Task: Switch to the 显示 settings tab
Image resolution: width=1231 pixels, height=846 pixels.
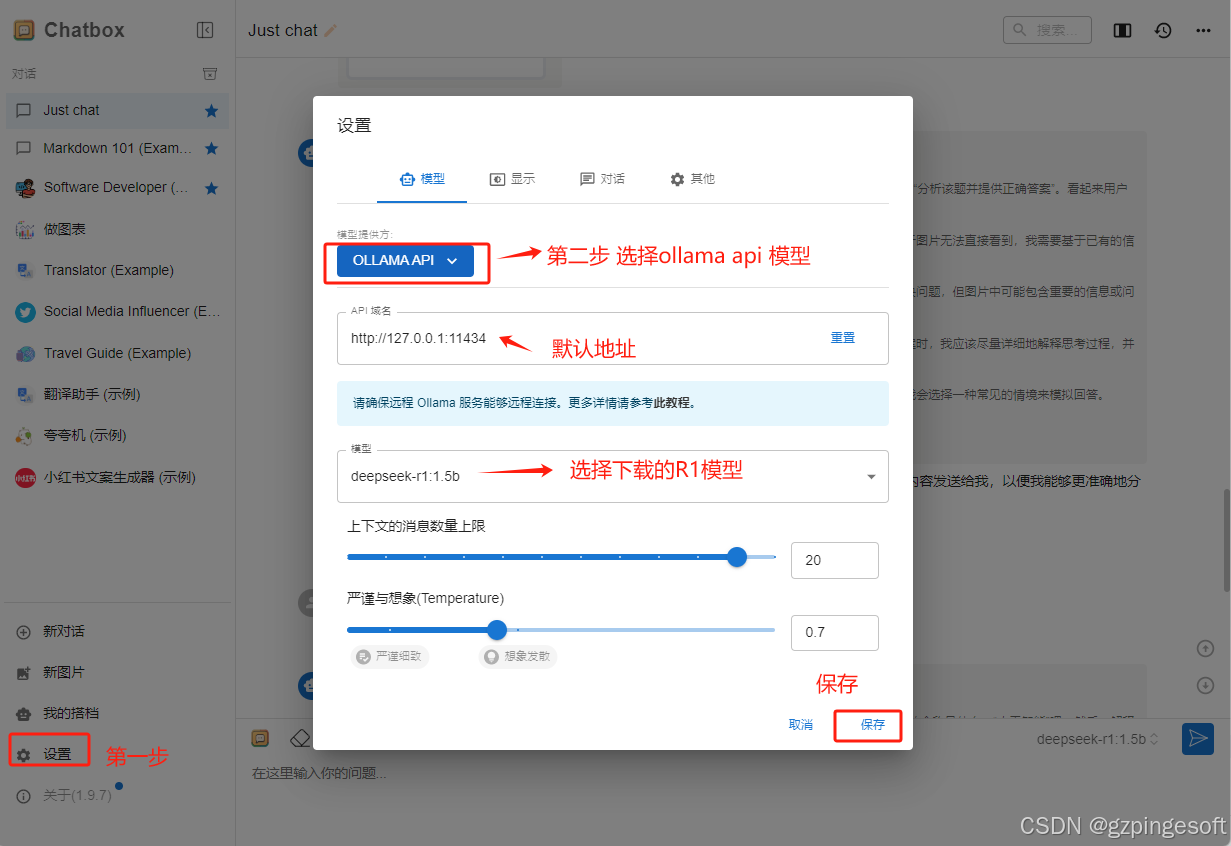Action: (512, 179)
